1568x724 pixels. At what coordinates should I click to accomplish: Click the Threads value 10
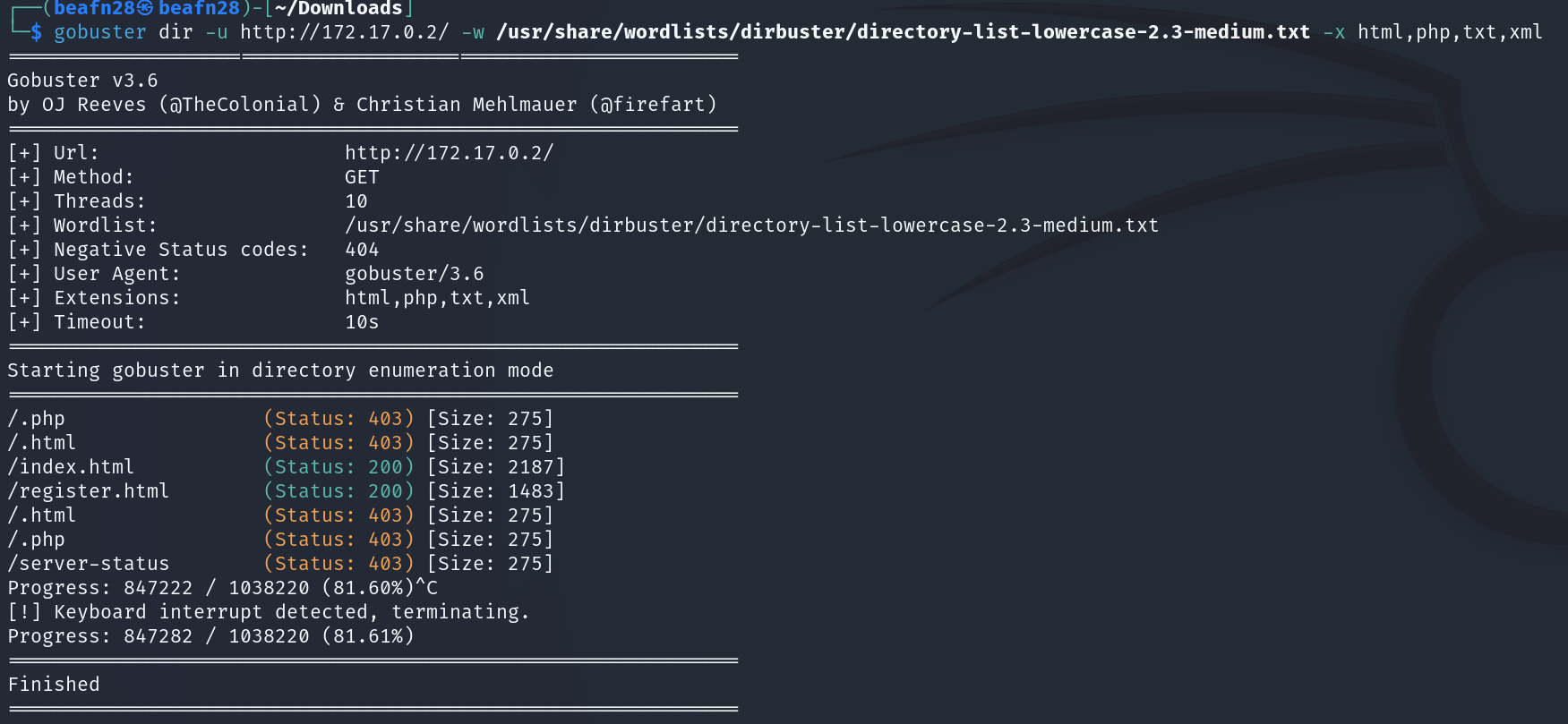coord(356,201)
